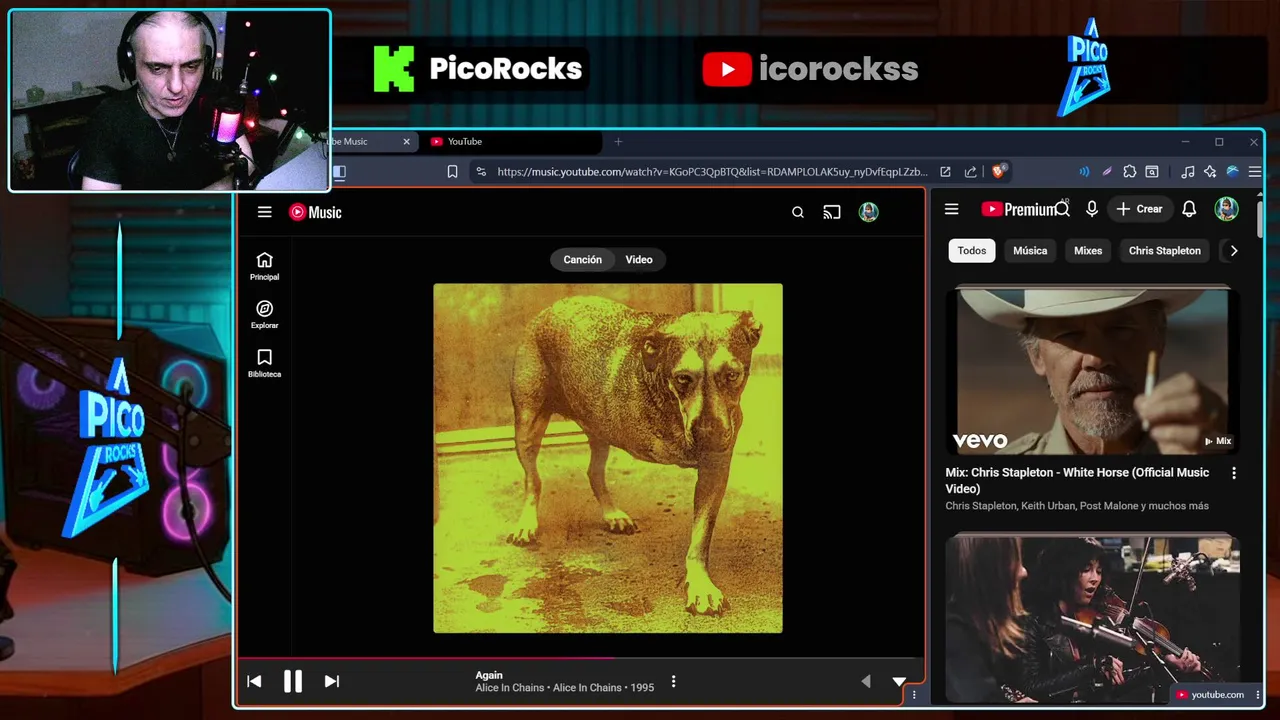Click YouTube Premium logo in side panel
This screenshot has width=1280, height=720.
(1019, 209)
